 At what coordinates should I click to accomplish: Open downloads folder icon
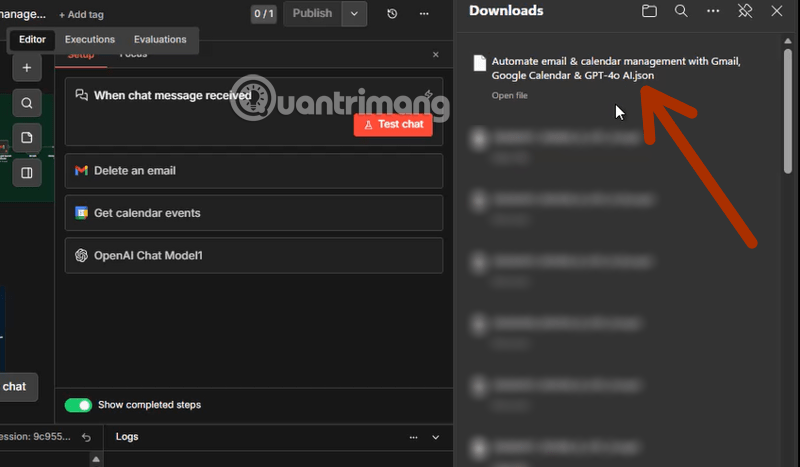pos(649,11)
